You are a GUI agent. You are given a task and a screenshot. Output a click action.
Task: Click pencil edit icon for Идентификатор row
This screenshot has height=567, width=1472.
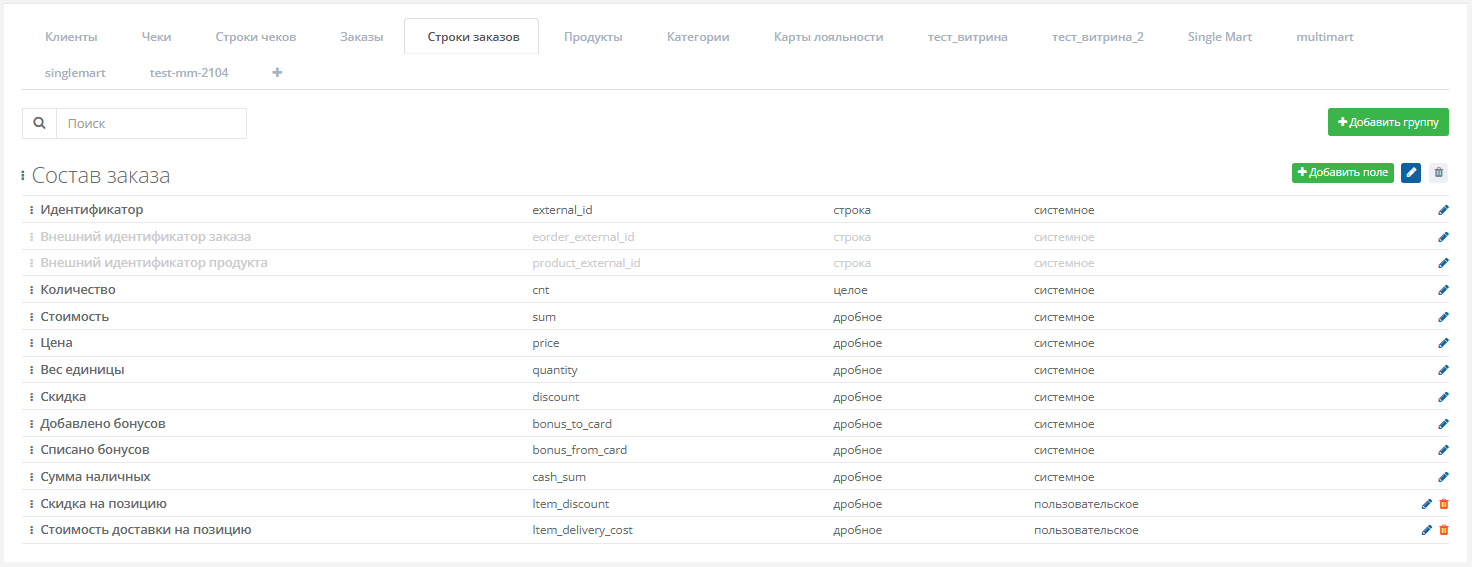click(1443, 210)
